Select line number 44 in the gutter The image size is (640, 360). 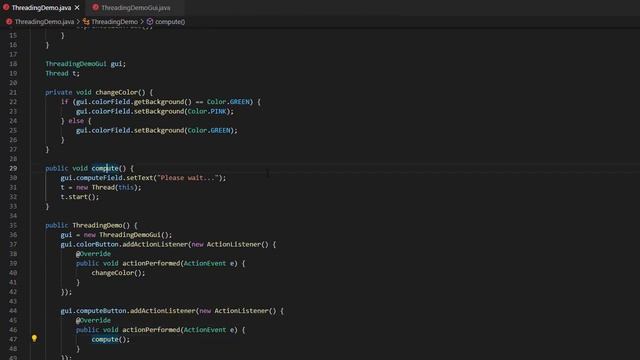(x=13, y=311)
